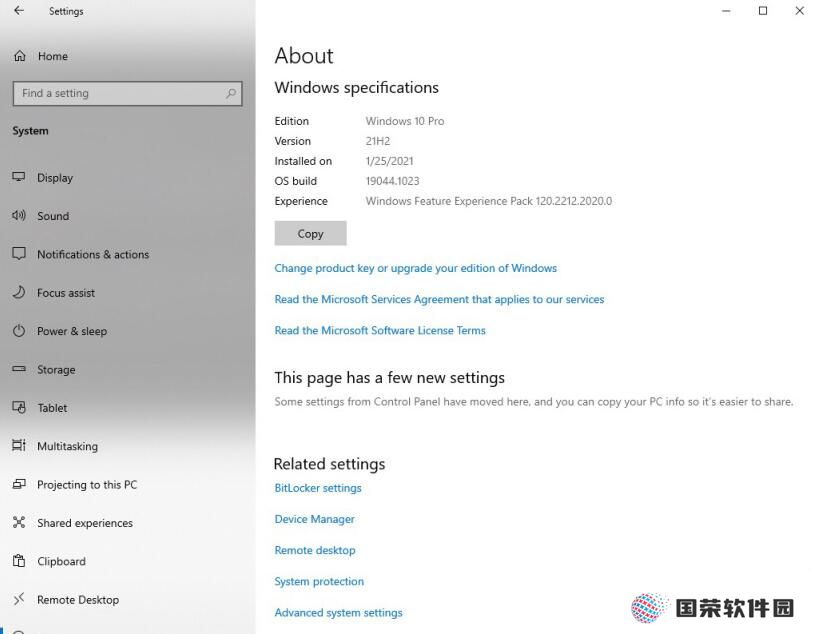Click the Projecting to this PC icon
This screenshot has width=813, height=634.
(x=19, y=484)
